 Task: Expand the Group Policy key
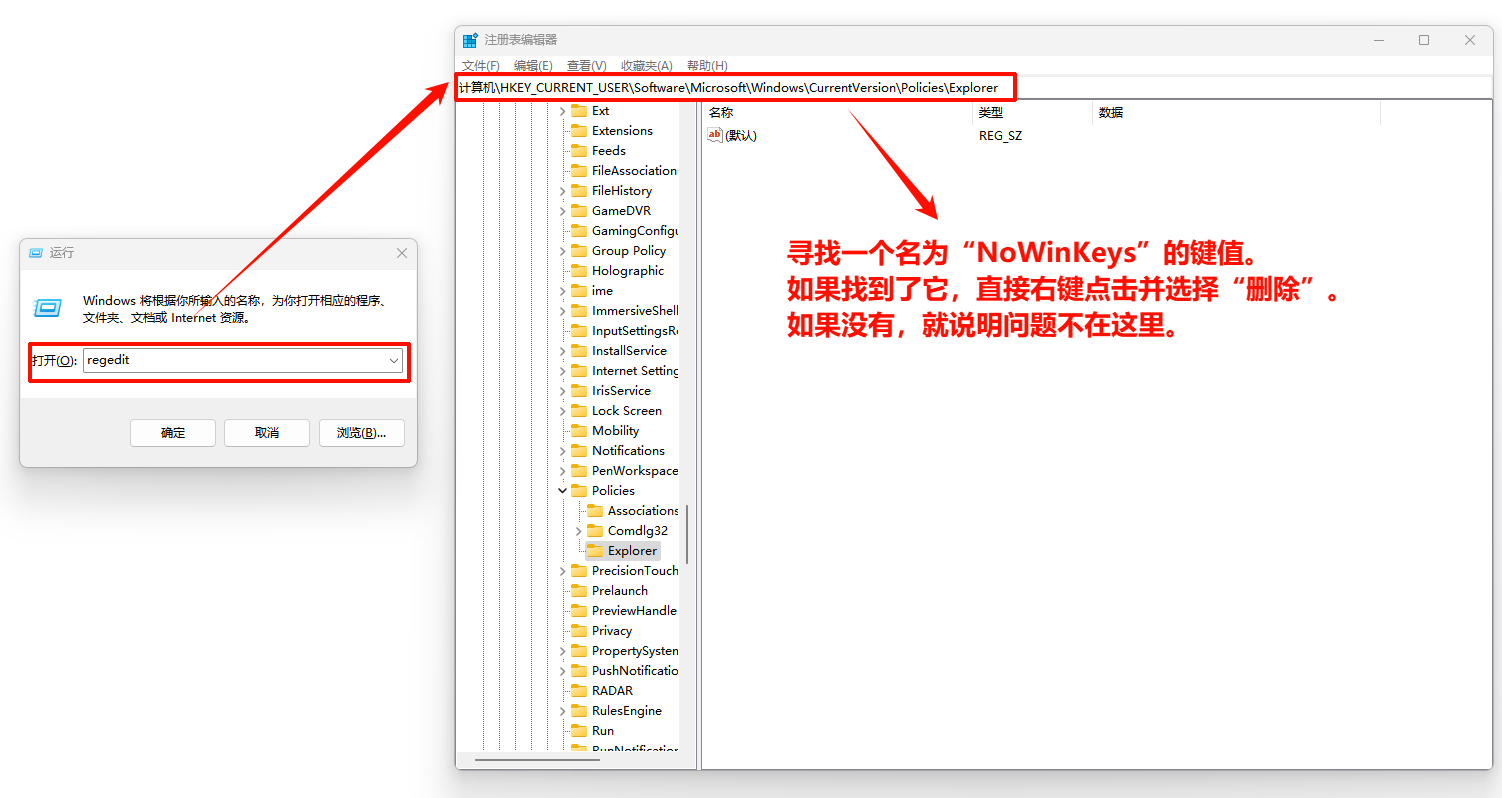564,250
